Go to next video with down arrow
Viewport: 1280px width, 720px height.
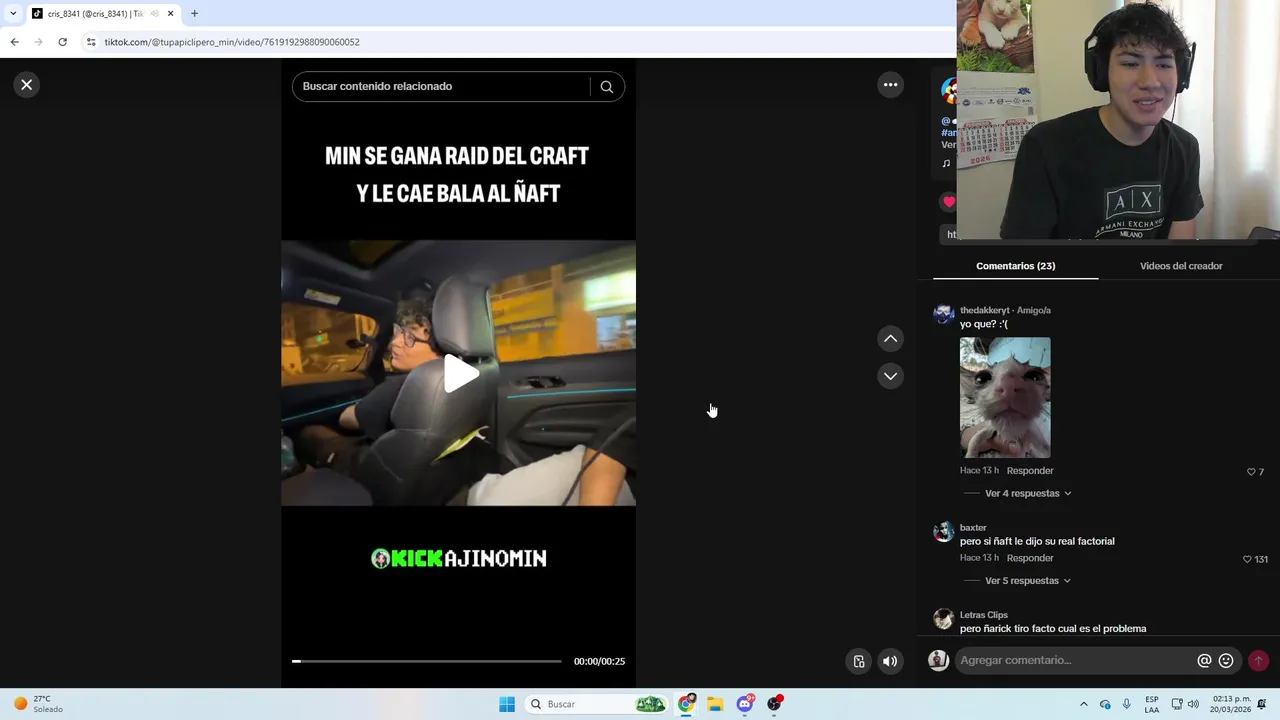890,376
